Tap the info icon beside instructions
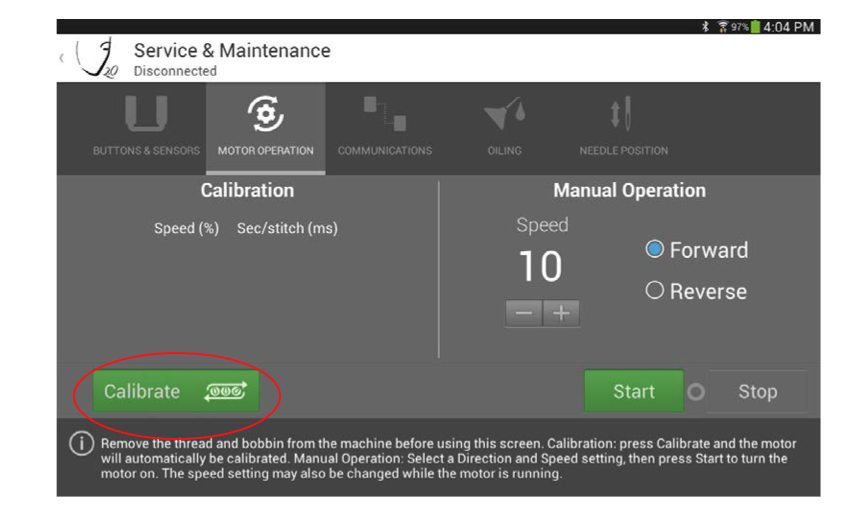This screenshot has height=519, width=848. click(x=81, y=444)
